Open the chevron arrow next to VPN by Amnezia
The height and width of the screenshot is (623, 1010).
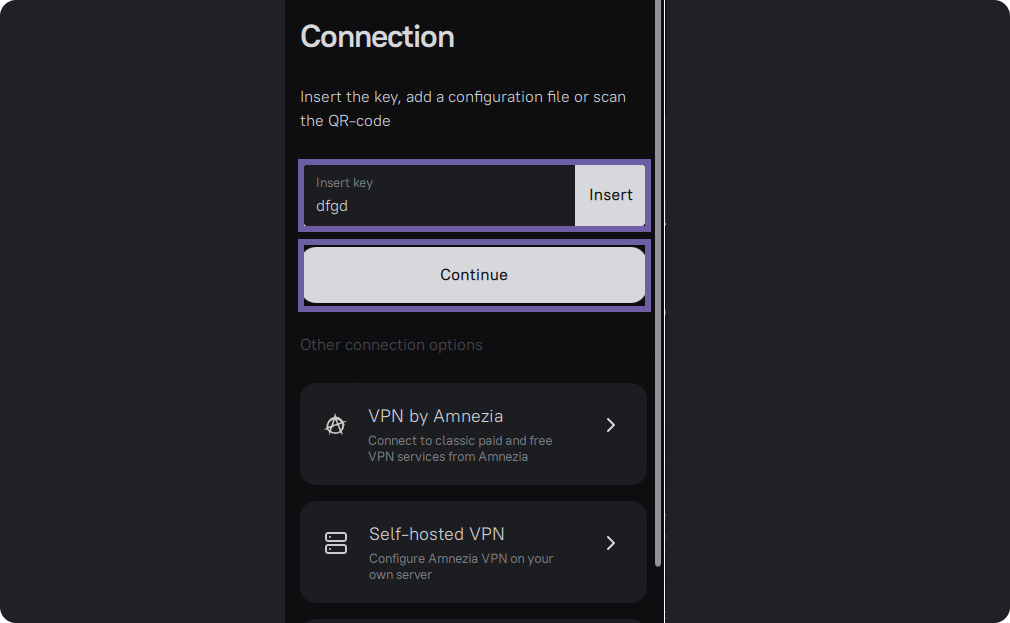coord(611,425)
